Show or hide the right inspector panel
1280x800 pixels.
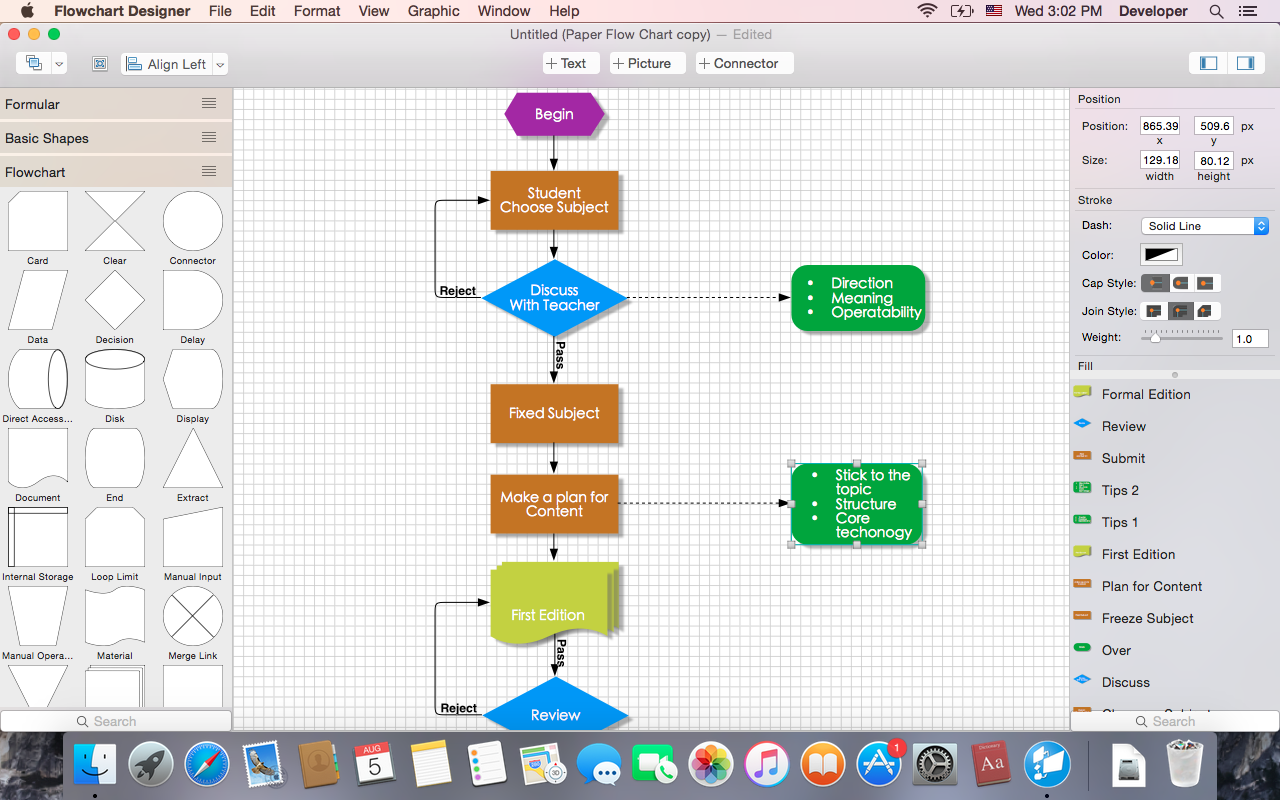(x=1245, y=63)
